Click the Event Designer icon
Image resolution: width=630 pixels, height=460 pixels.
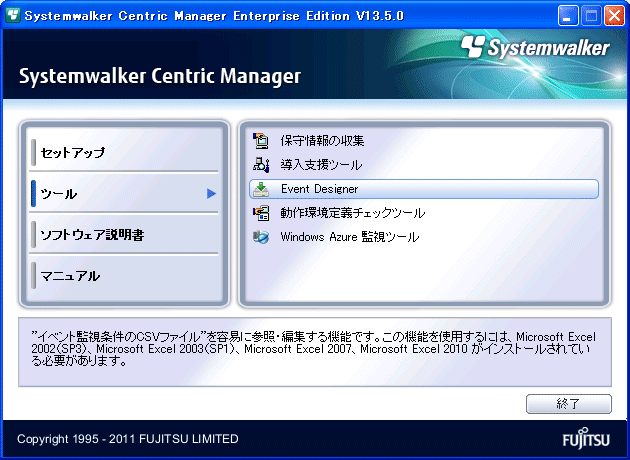(x=261, y=189)
